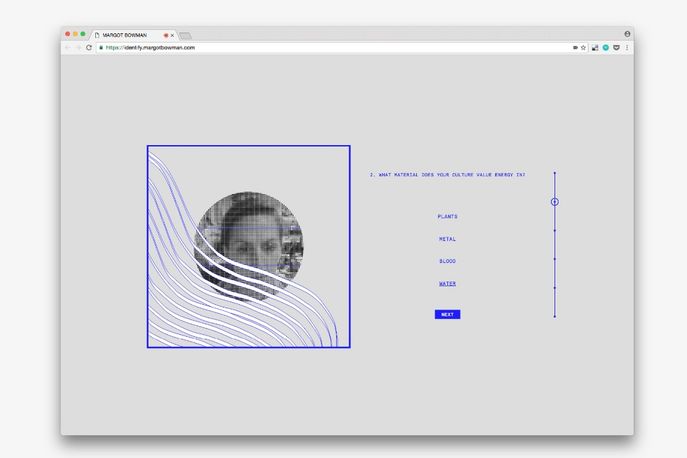
Task: Select the PLANTS answer option
Action: click(447, 216)
